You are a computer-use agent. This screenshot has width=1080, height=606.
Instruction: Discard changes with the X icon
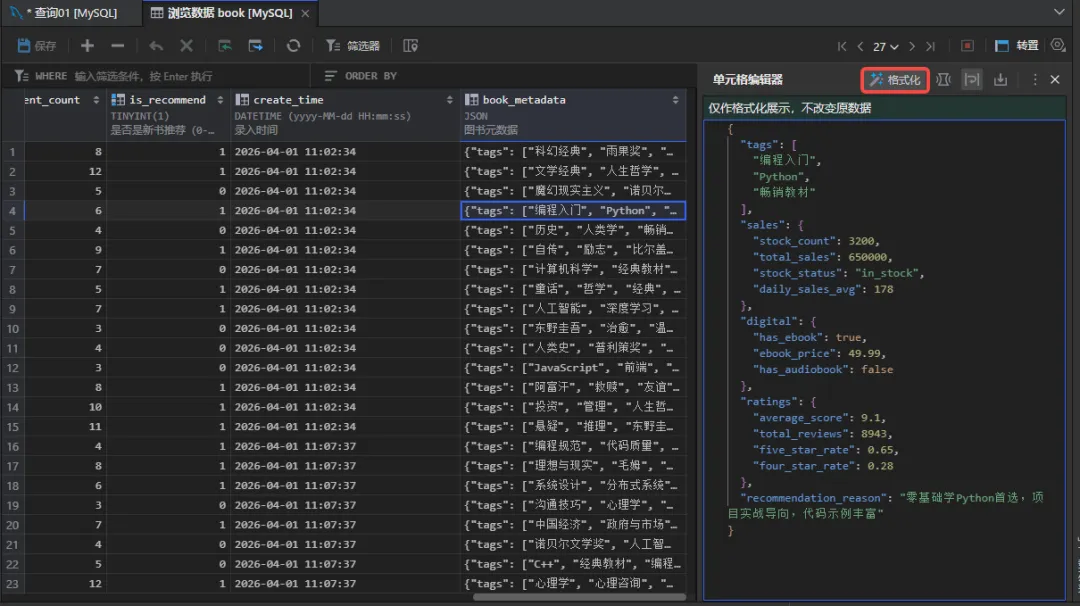[186, 45]
